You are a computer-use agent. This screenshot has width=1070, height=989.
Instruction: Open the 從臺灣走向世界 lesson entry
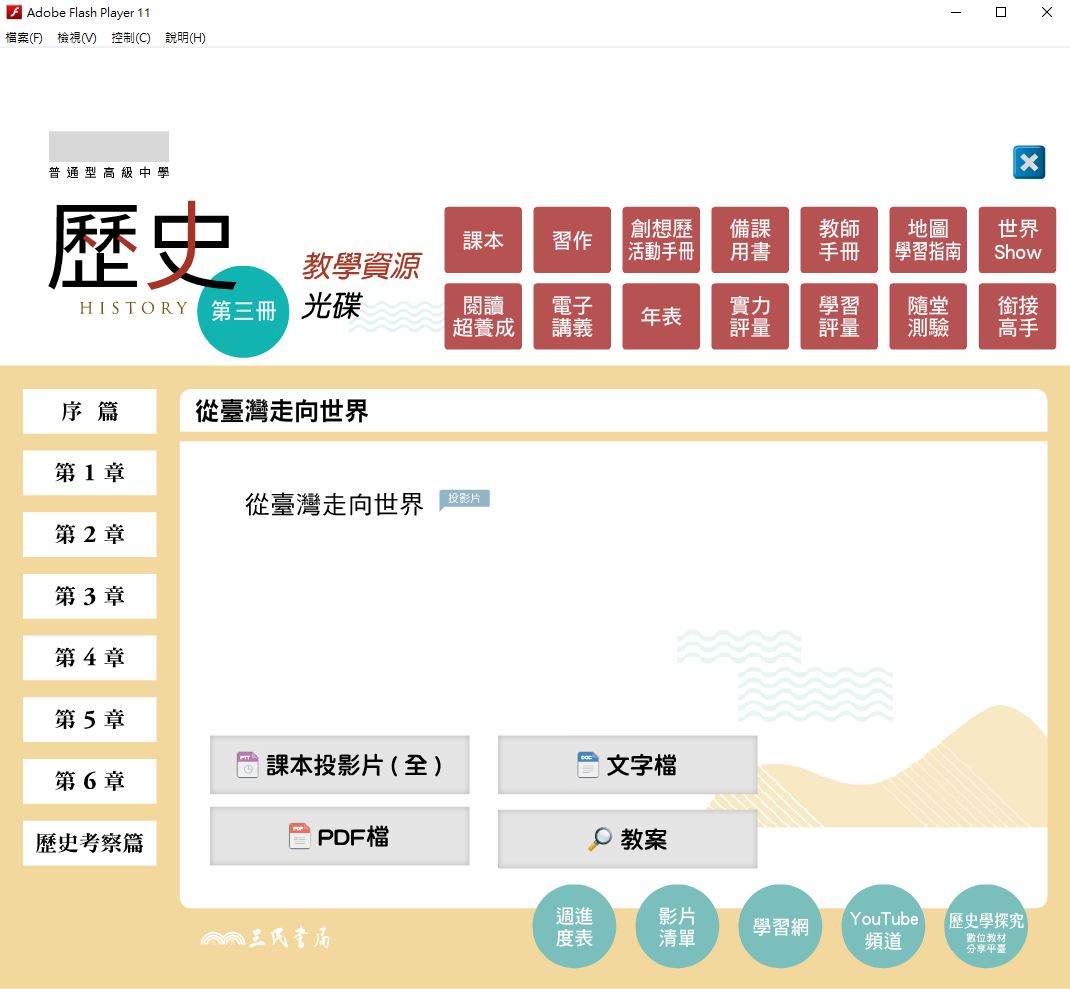334,504
